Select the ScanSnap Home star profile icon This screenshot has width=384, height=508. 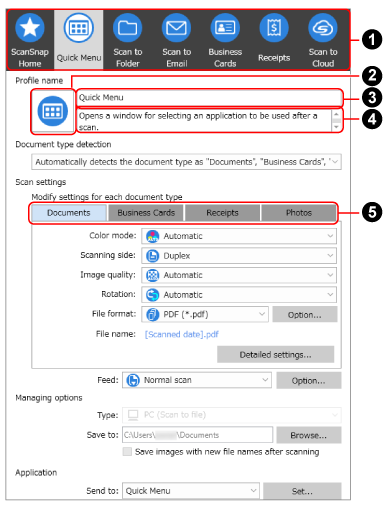point(30,28)
